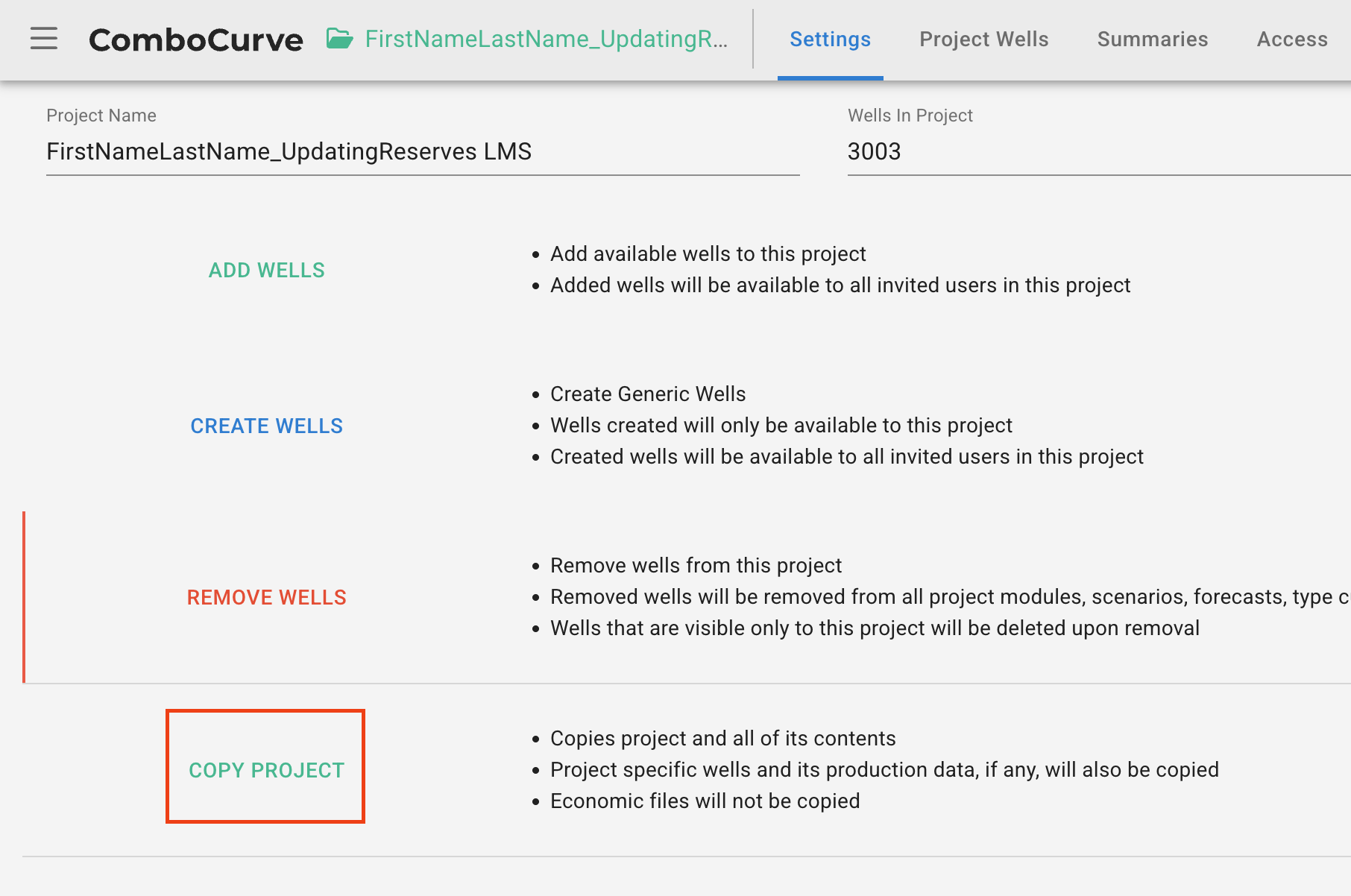The width and height of the screenshot is (1351, 896).
Task: Switch to the Settings tab
Action: pyautogui.click(x=830, y=40)
